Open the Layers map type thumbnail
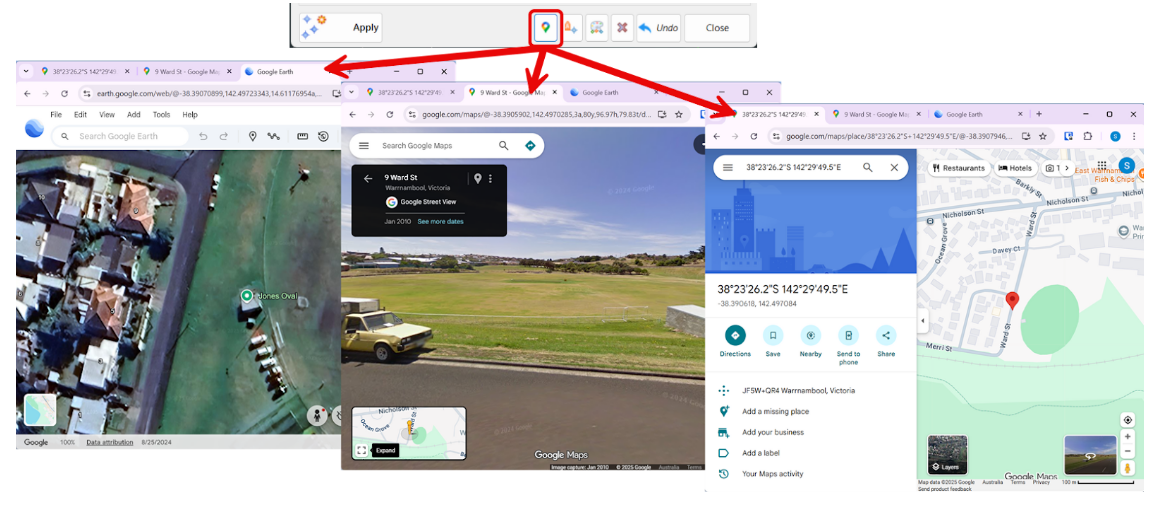 click(947, 454)
